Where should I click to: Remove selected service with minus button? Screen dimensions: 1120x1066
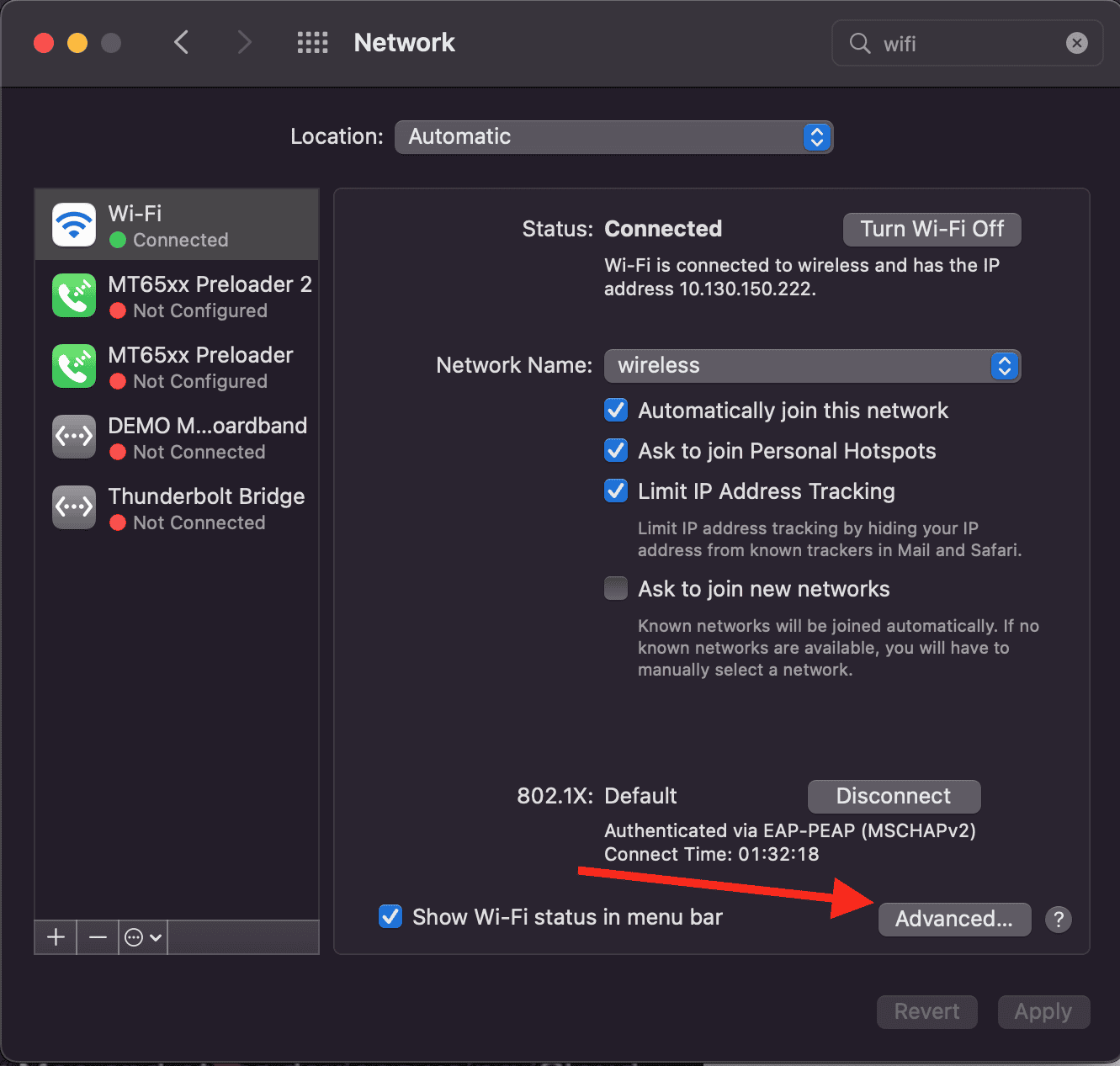[x=98, y=937]
